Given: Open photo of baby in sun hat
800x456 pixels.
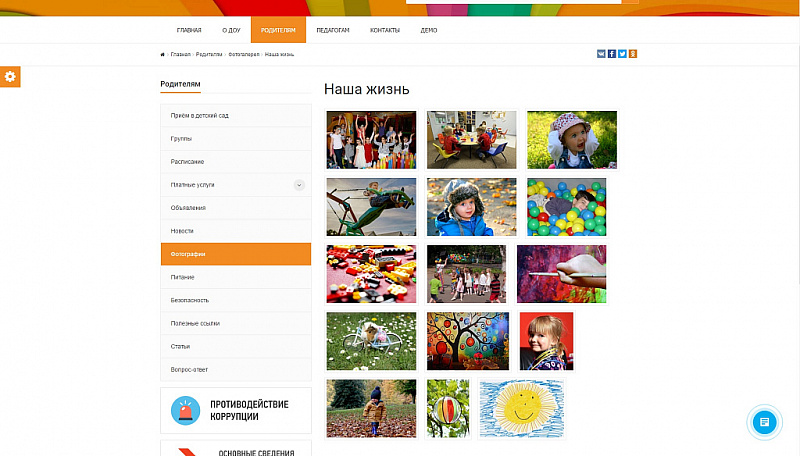Looking at the screenshot, I should (x=572, y=140).
